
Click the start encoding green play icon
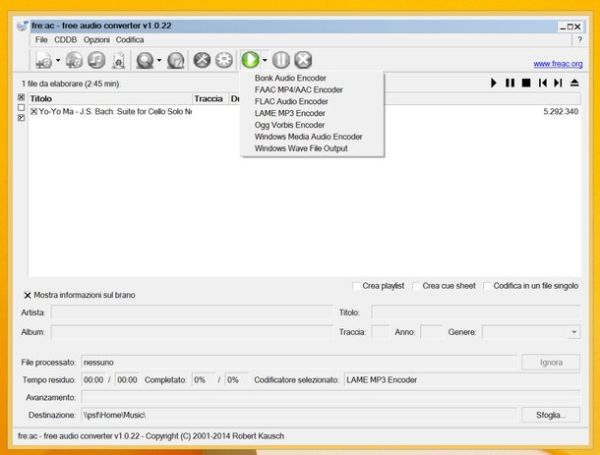coord(250,61)
